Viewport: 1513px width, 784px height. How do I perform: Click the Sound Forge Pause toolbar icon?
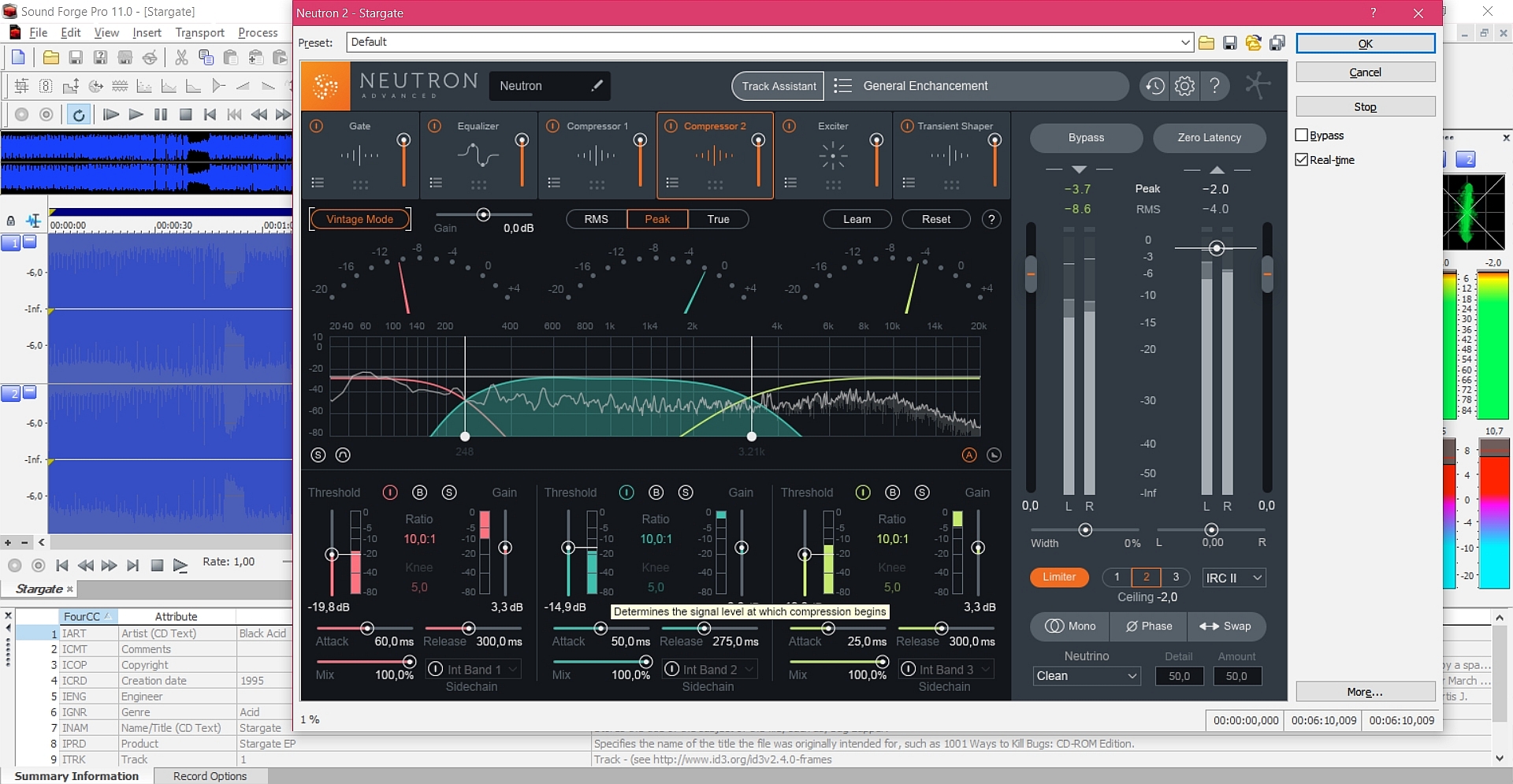coord(161,114)
